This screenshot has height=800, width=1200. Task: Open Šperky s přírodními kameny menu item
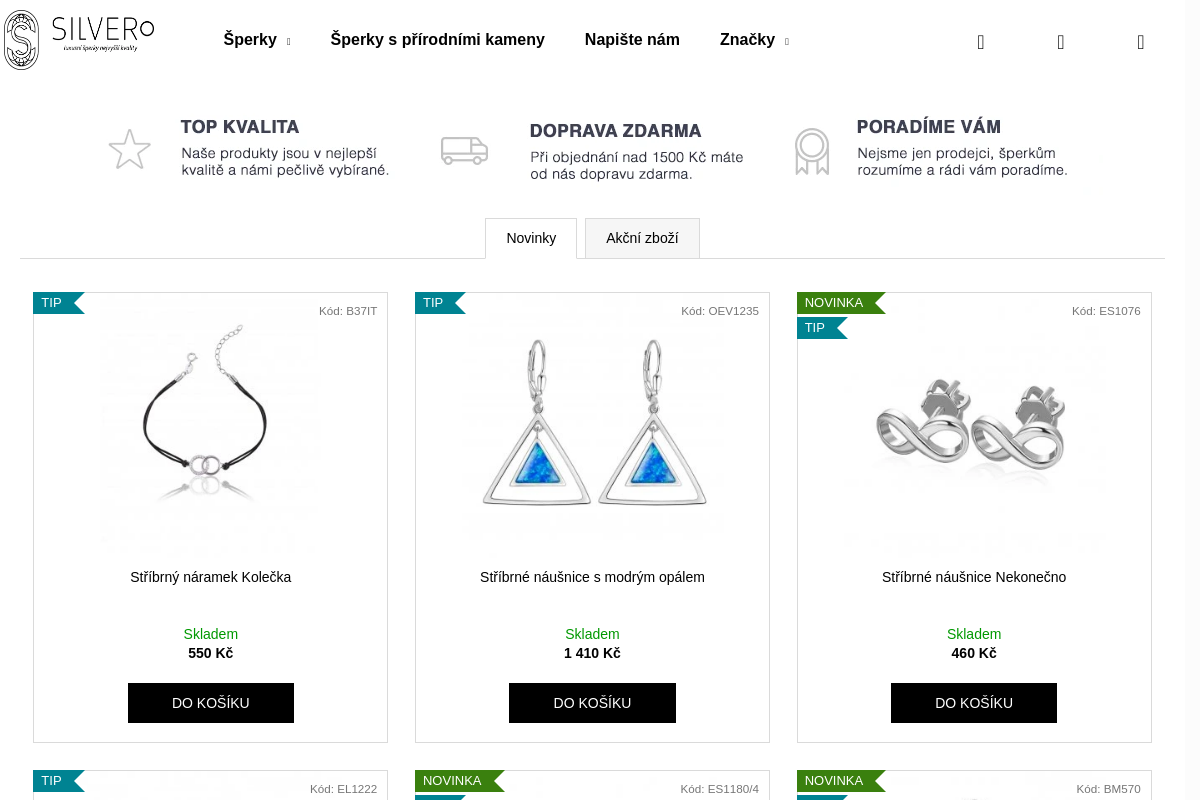click(438, 40)
